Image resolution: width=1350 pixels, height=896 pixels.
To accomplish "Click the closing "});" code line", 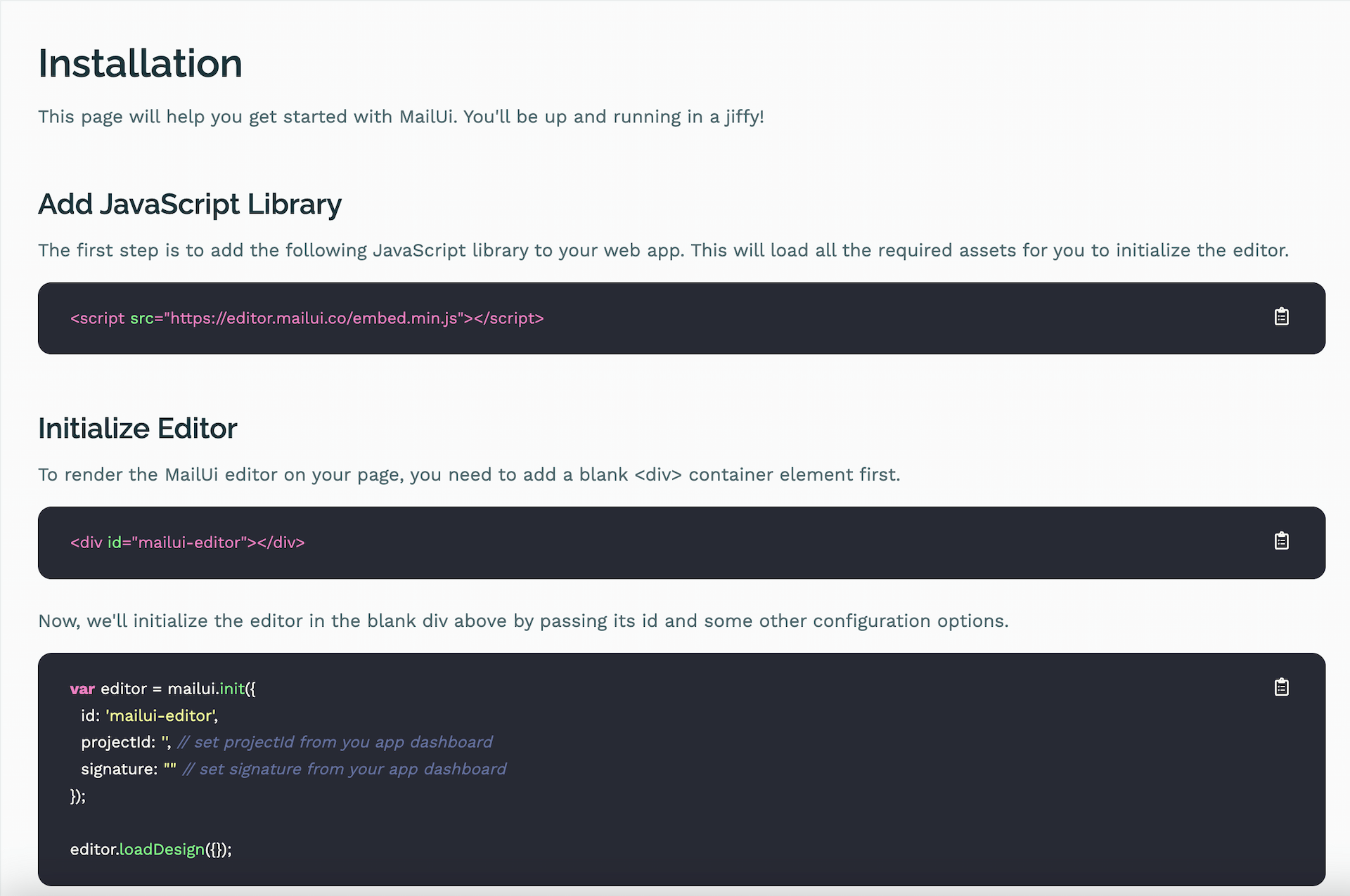I will pos(78,796).
